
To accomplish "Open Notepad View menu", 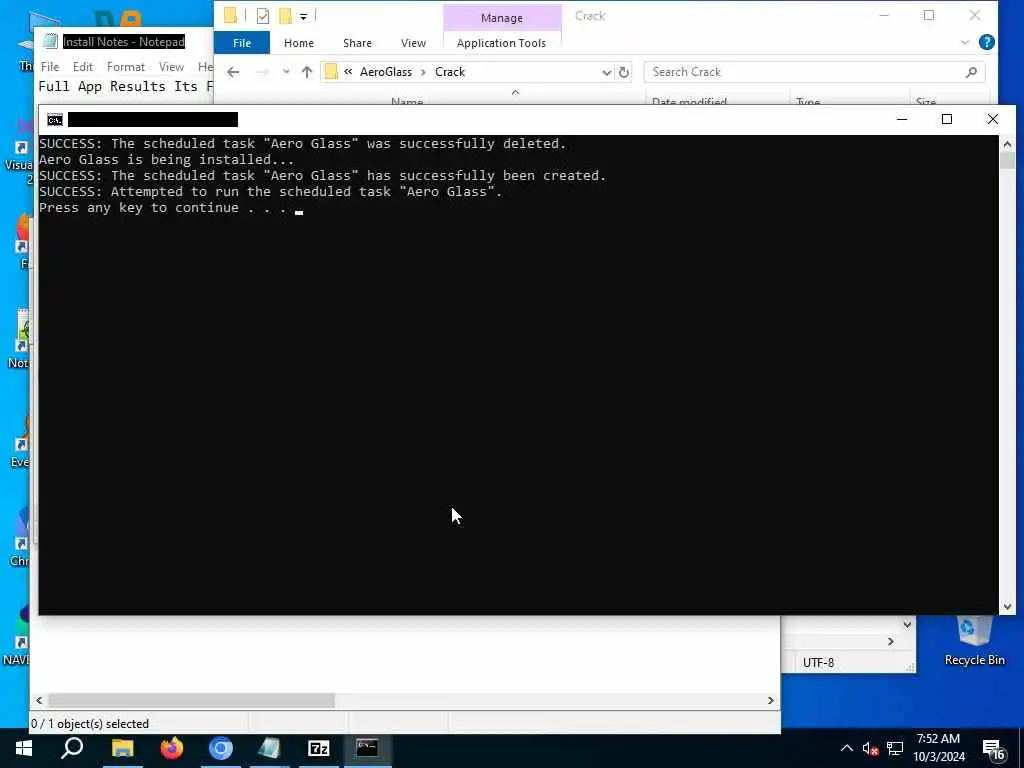I will [x=171, y=67].
